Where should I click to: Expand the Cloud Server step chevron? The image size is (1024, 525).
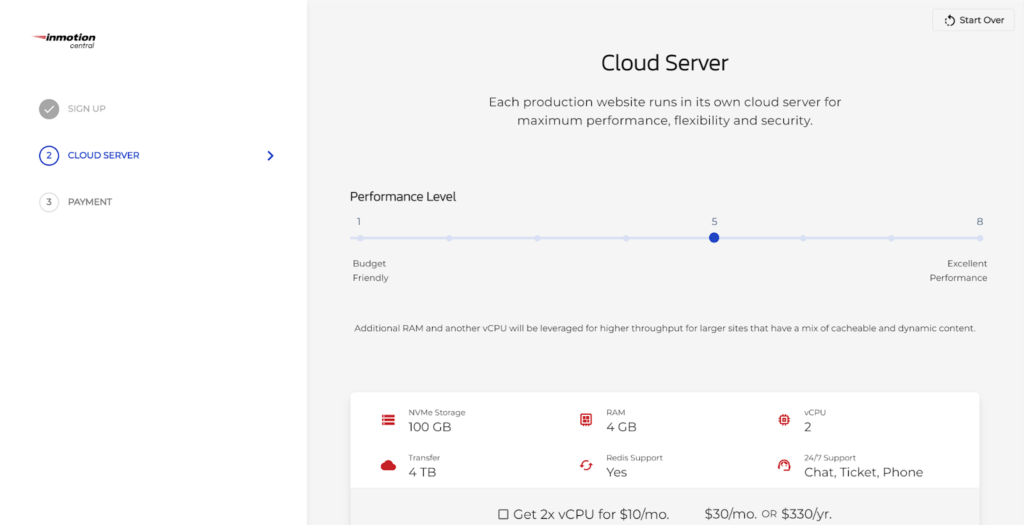click(270, 156)
